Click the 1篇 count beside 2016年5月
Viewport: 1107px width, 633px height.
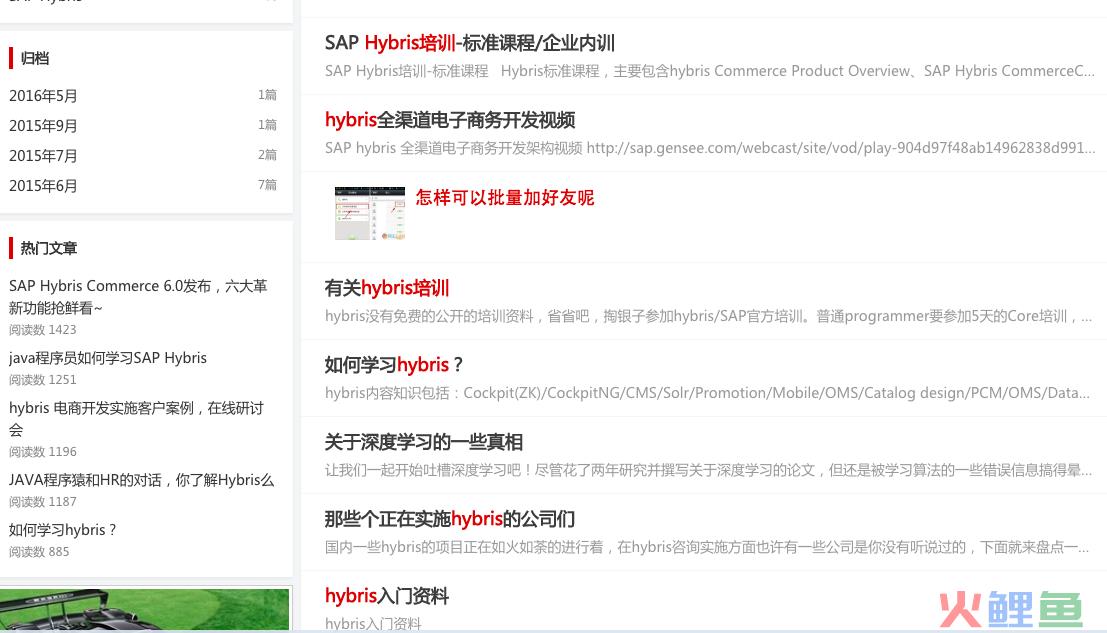268,95
